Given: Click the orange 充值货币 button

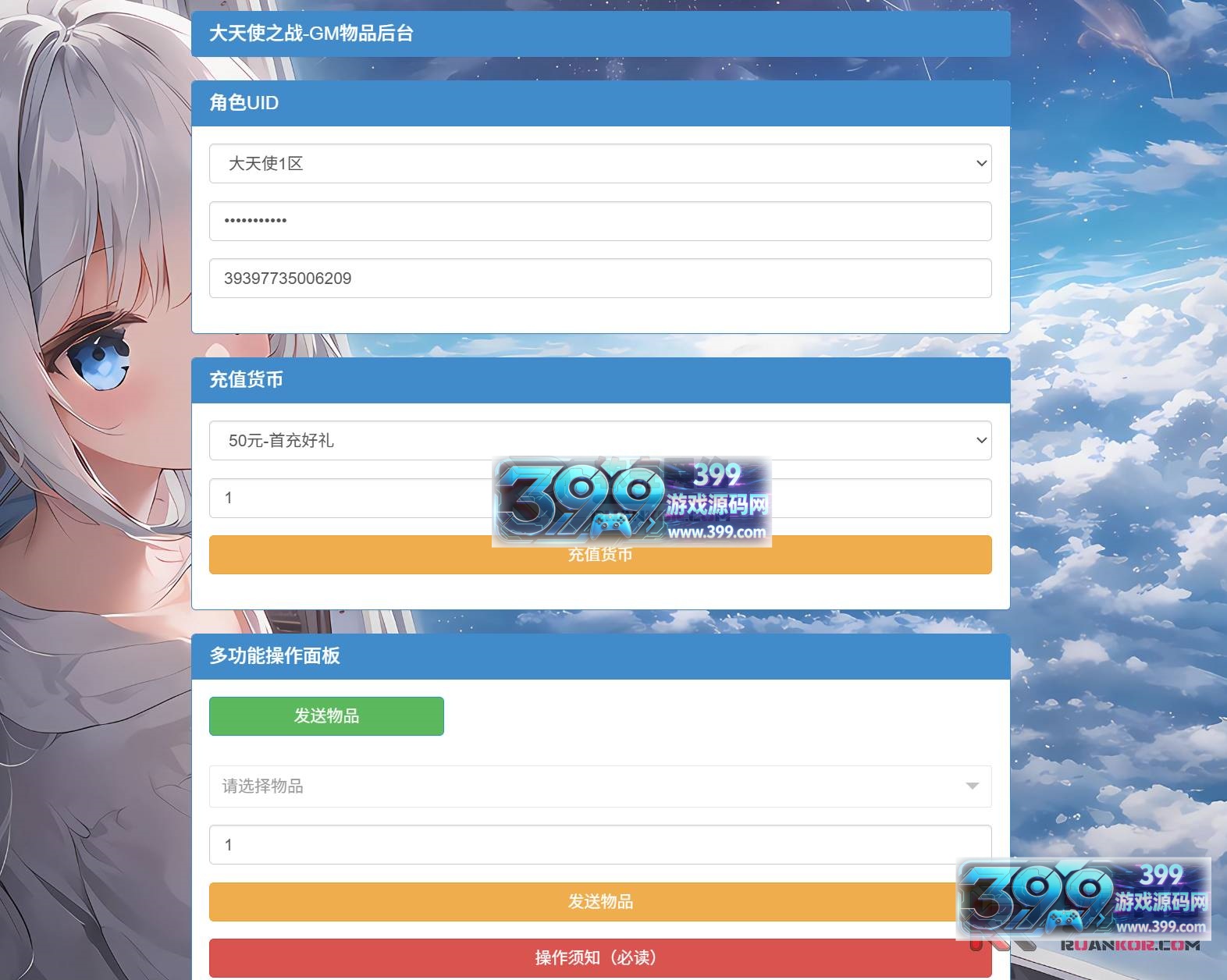Looking at the screenshot, I should [x=600, y=555].
